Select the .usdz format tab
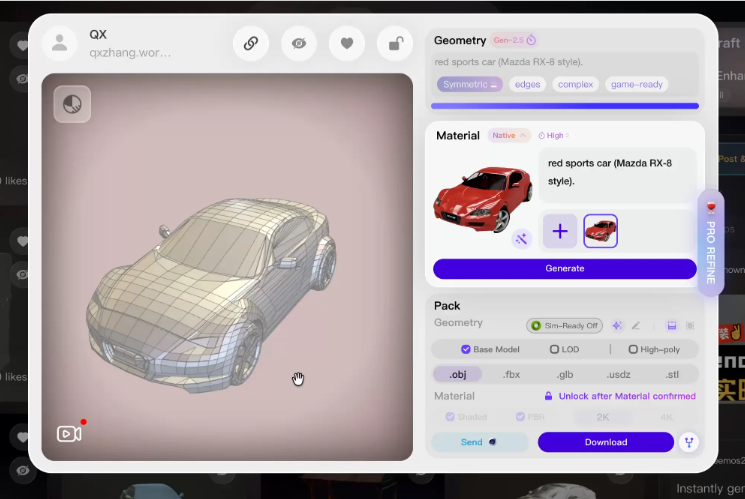Screen dimensions: 745x499 click(x=618, y=374)
